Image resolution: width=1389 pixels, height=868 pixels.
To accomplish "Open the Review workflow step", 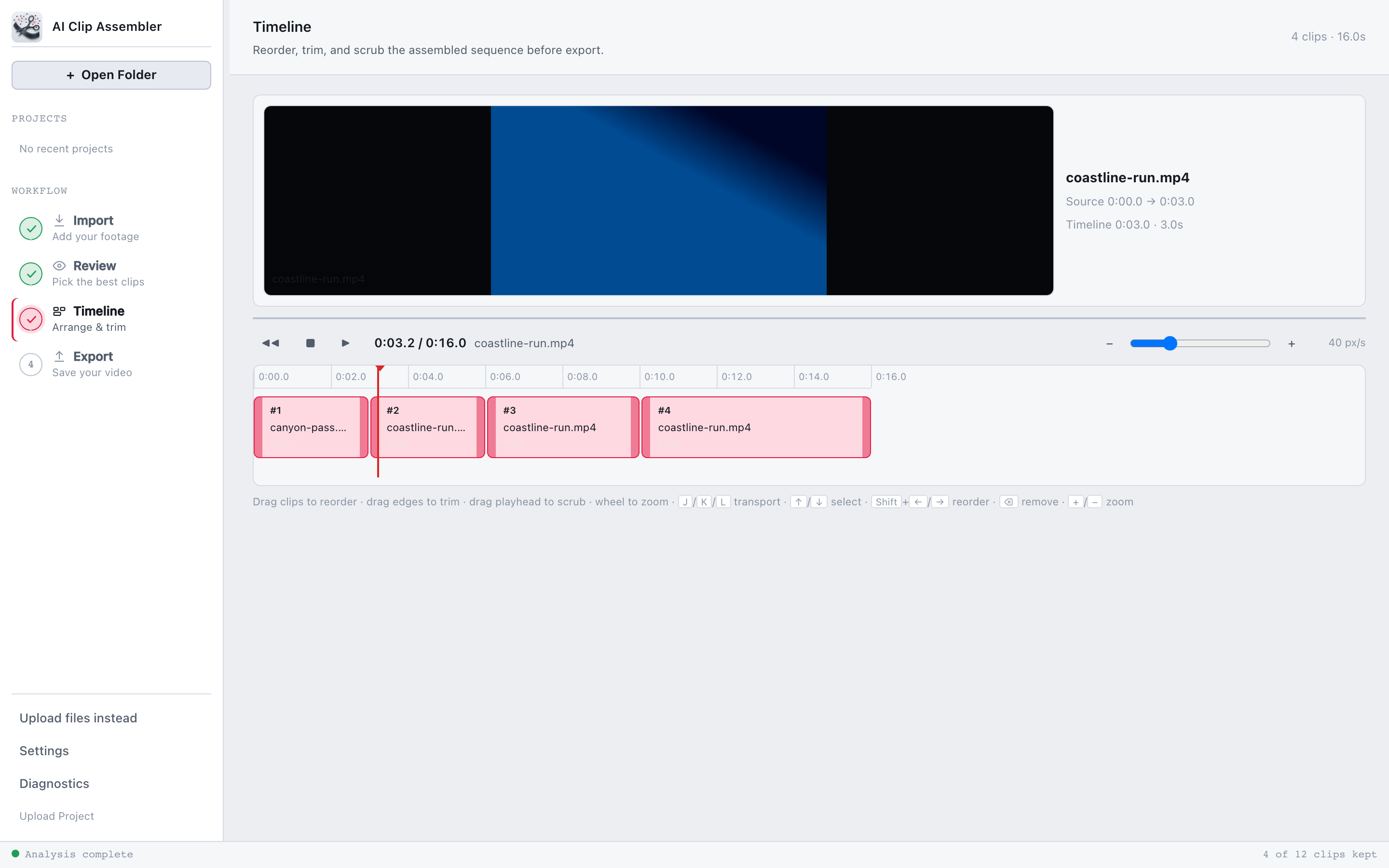I will [x=111, y=274].
